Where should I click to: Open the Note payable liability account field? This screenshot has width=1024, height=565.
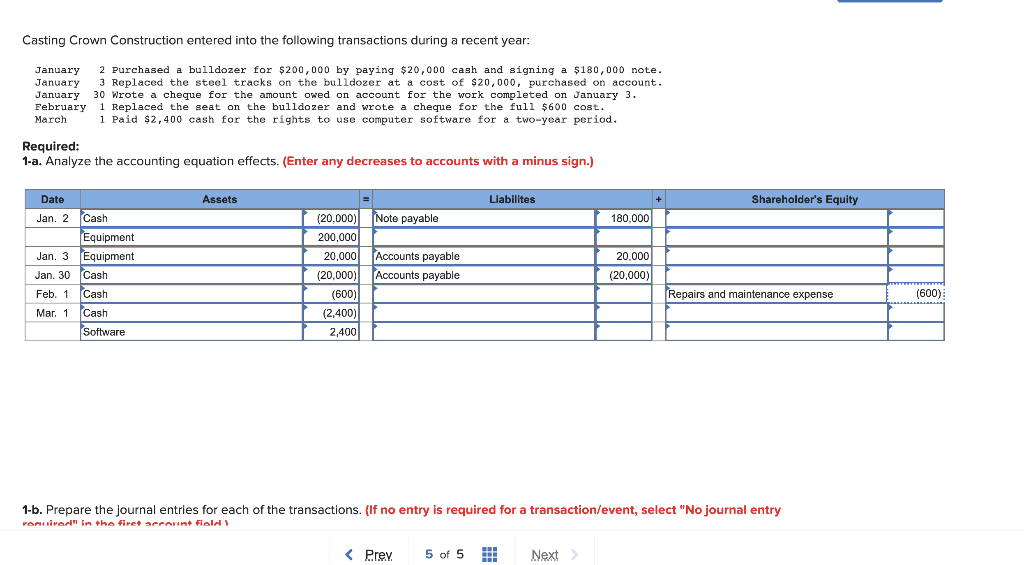484,218
